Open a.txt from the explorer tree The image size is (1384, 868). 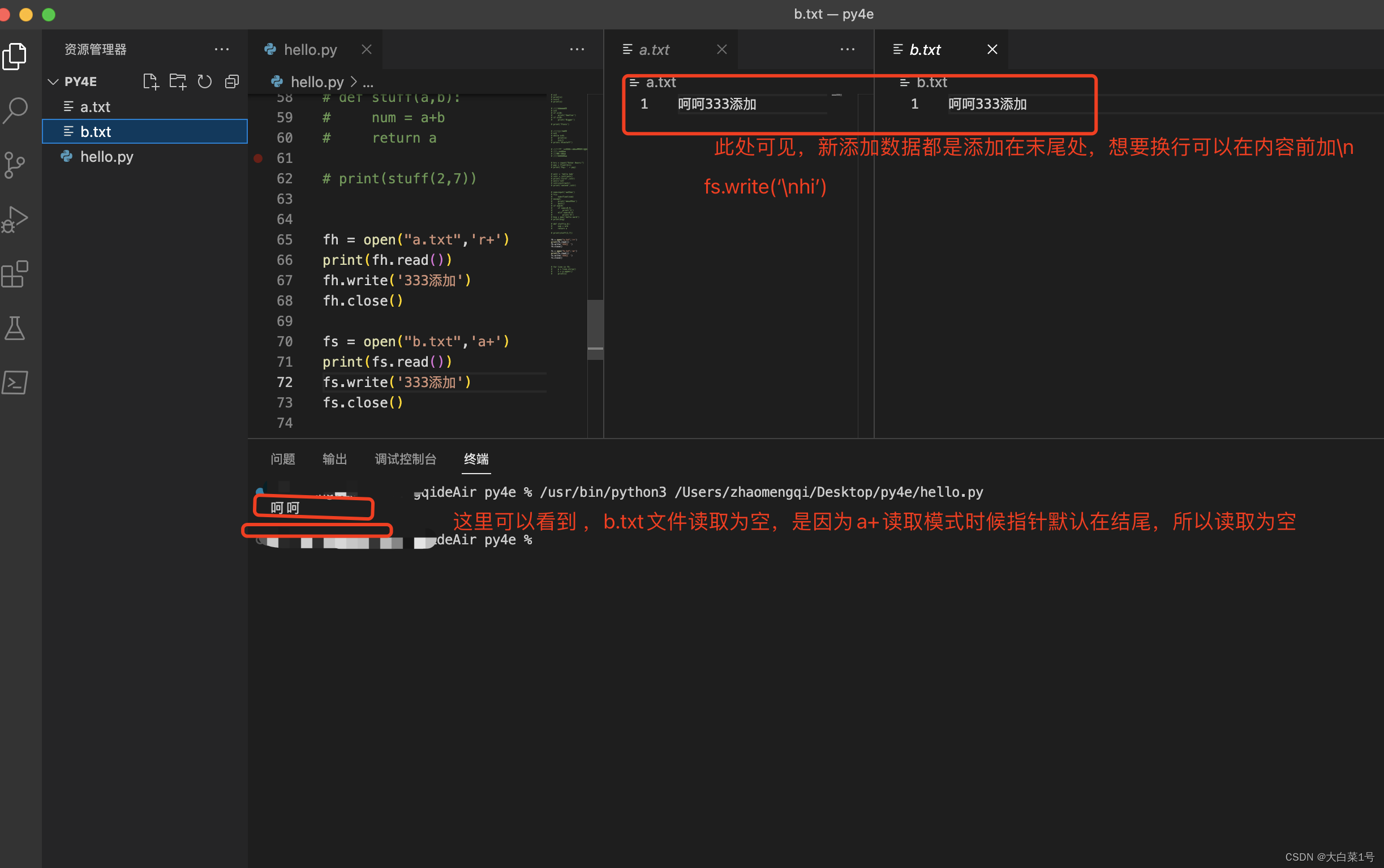click(145, 107)
